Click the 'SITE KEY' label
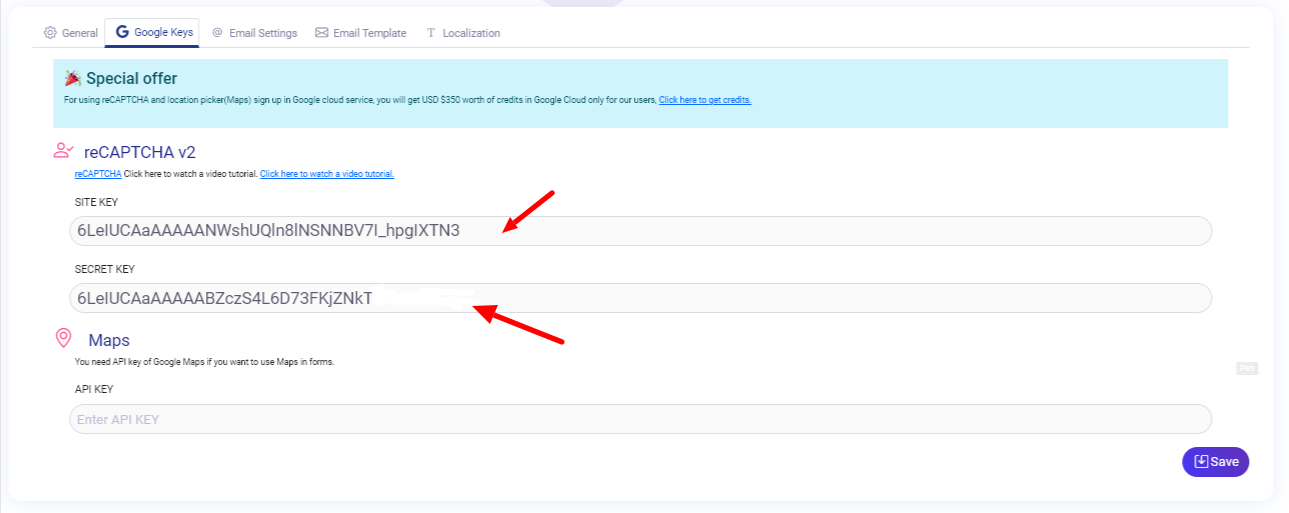This screenshot has height=513, width=1289. click(x=97, y=202)
